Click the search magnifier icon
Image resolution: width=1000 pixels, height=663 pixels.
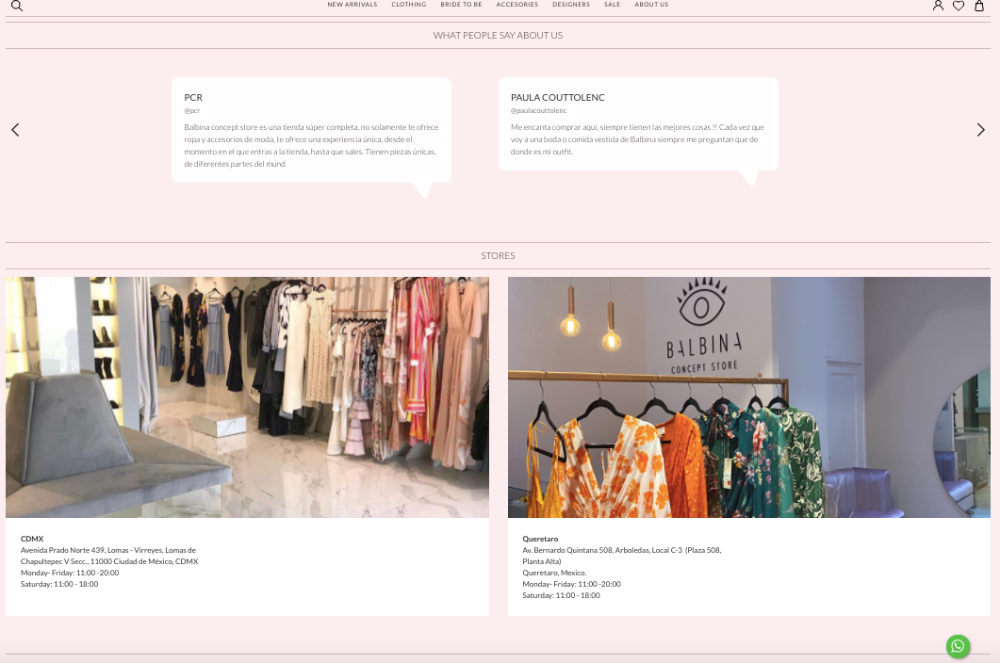pos(16,5)
